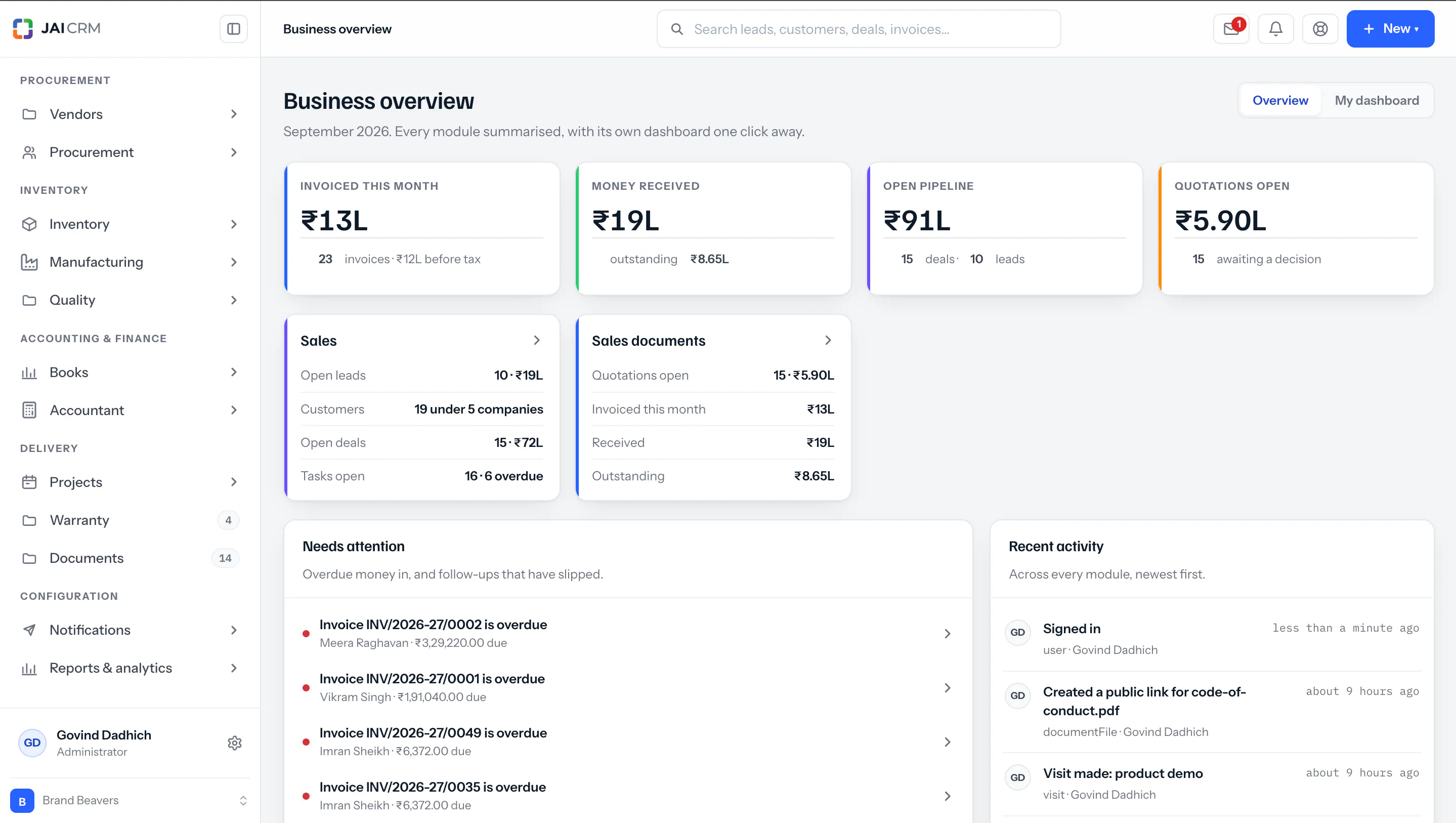Open the Sales card arrow
Viewport: 1456px width, 823px height.
click(536, 340)
